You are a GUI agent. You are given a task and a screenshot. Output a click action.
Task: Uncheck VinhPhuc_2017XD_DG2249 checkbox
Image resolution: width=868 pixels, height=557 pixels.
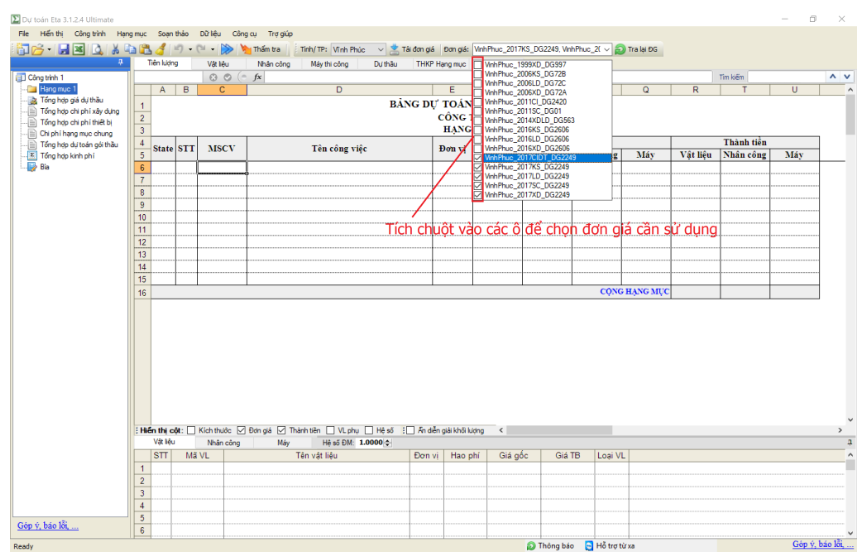click(478, 195)
